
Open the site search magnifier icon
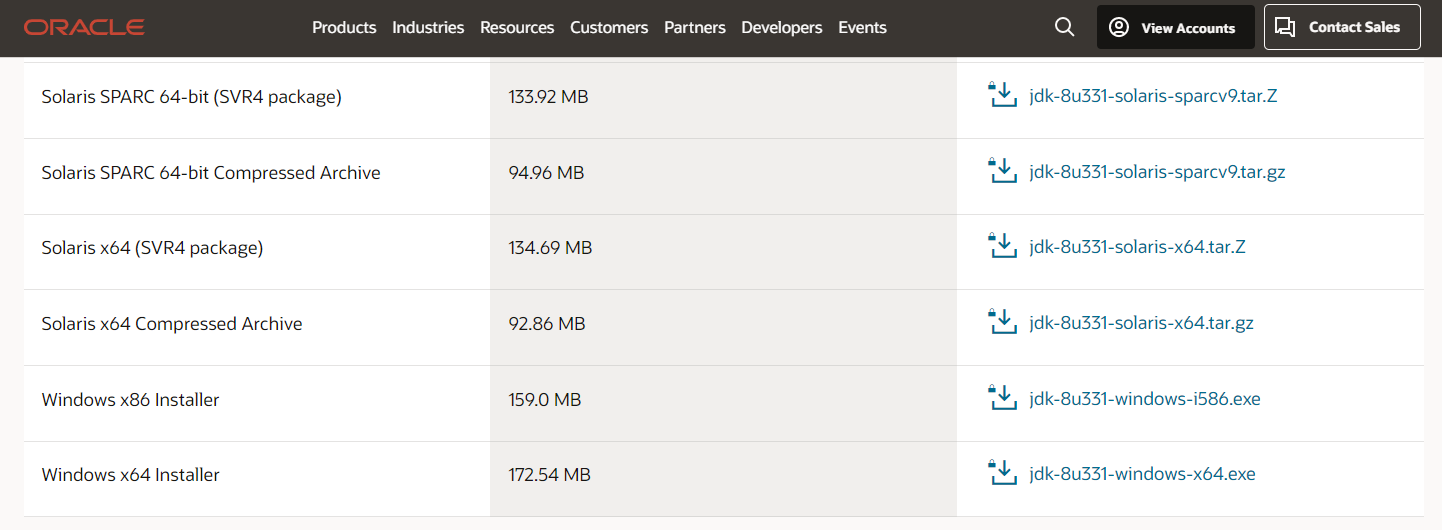[x=1065, y=27]
